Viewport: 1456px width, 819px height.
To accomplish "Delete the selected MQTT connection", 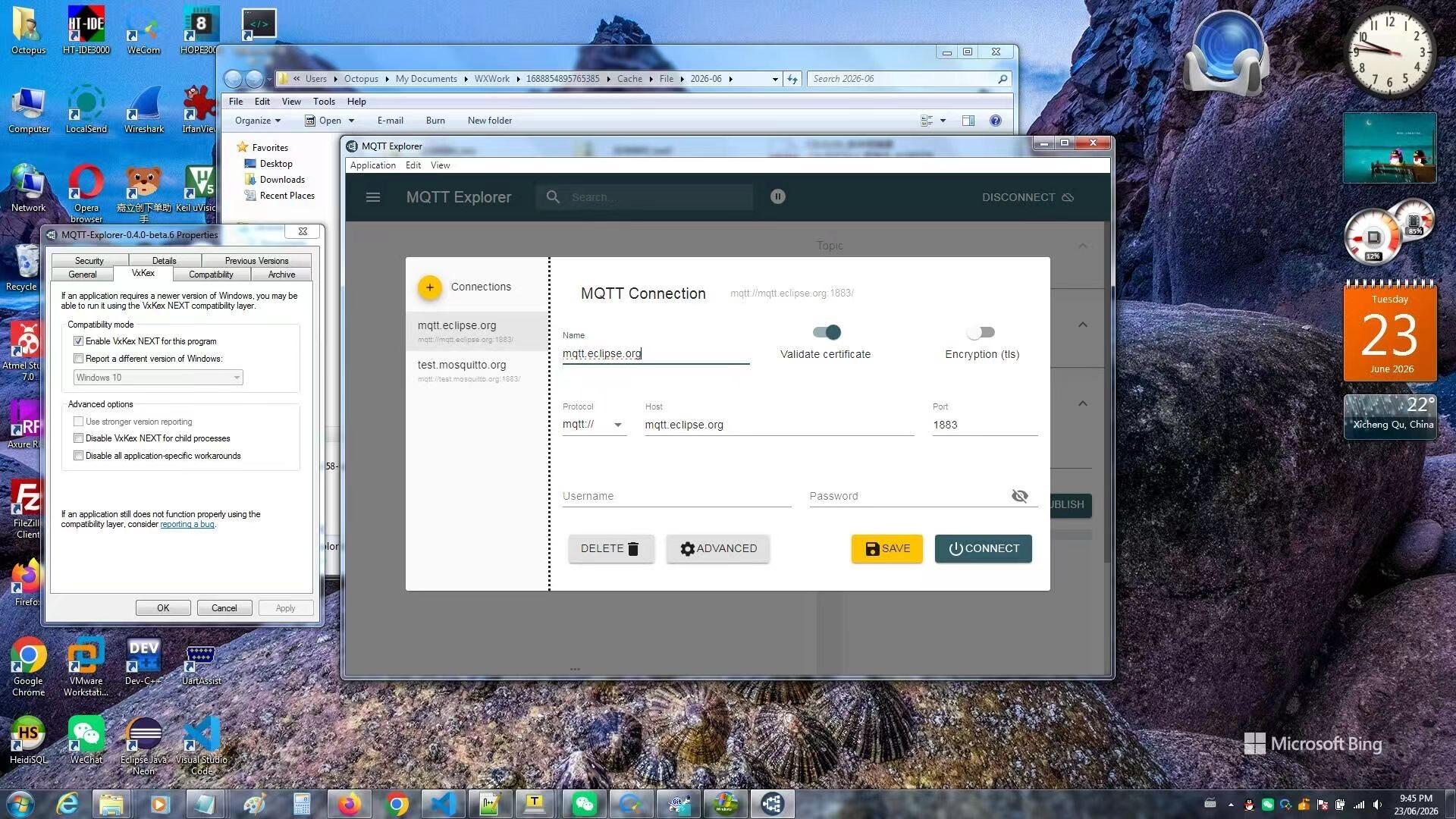I will (610, 548).
